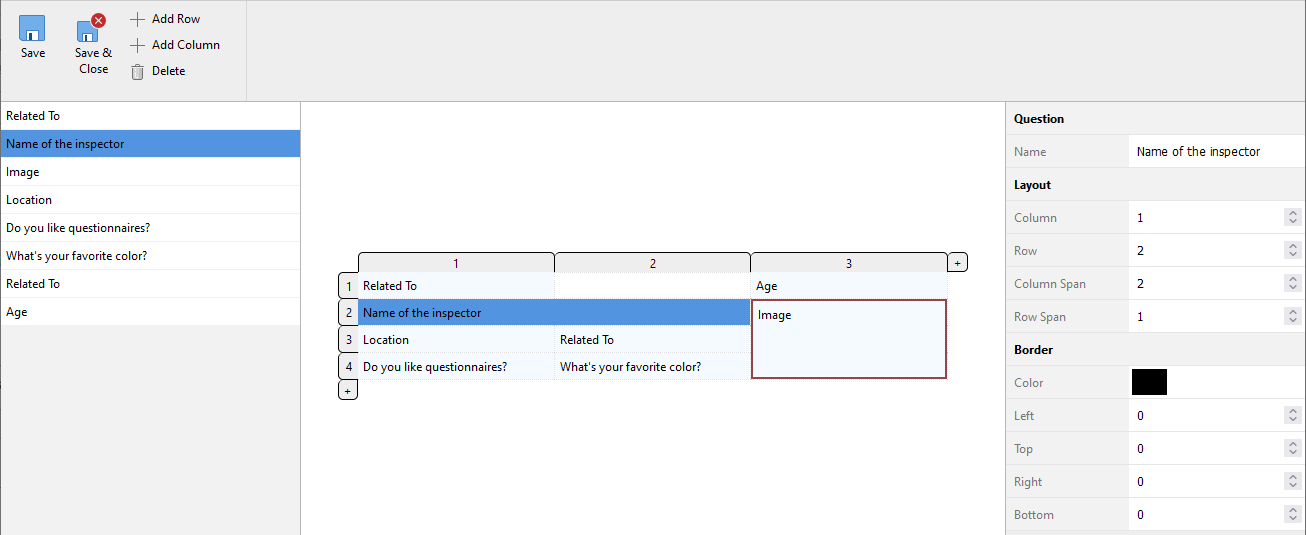The image size is (1306, 535).
Task: Click the question Name input field
Action: click(1215, 152)
